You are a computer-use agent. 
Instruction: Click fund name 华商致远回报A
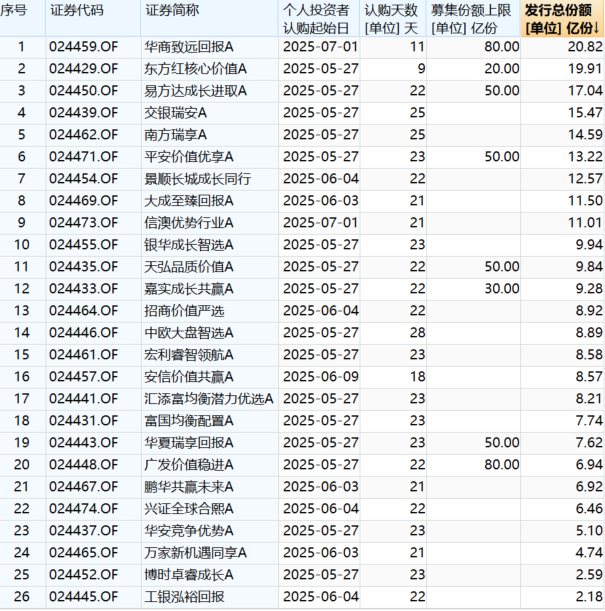coord(189,47)
